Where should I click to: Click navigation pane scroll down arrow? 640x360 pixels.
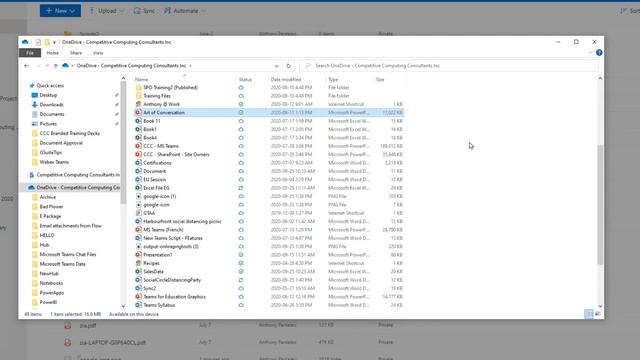[x=123, y=306]
